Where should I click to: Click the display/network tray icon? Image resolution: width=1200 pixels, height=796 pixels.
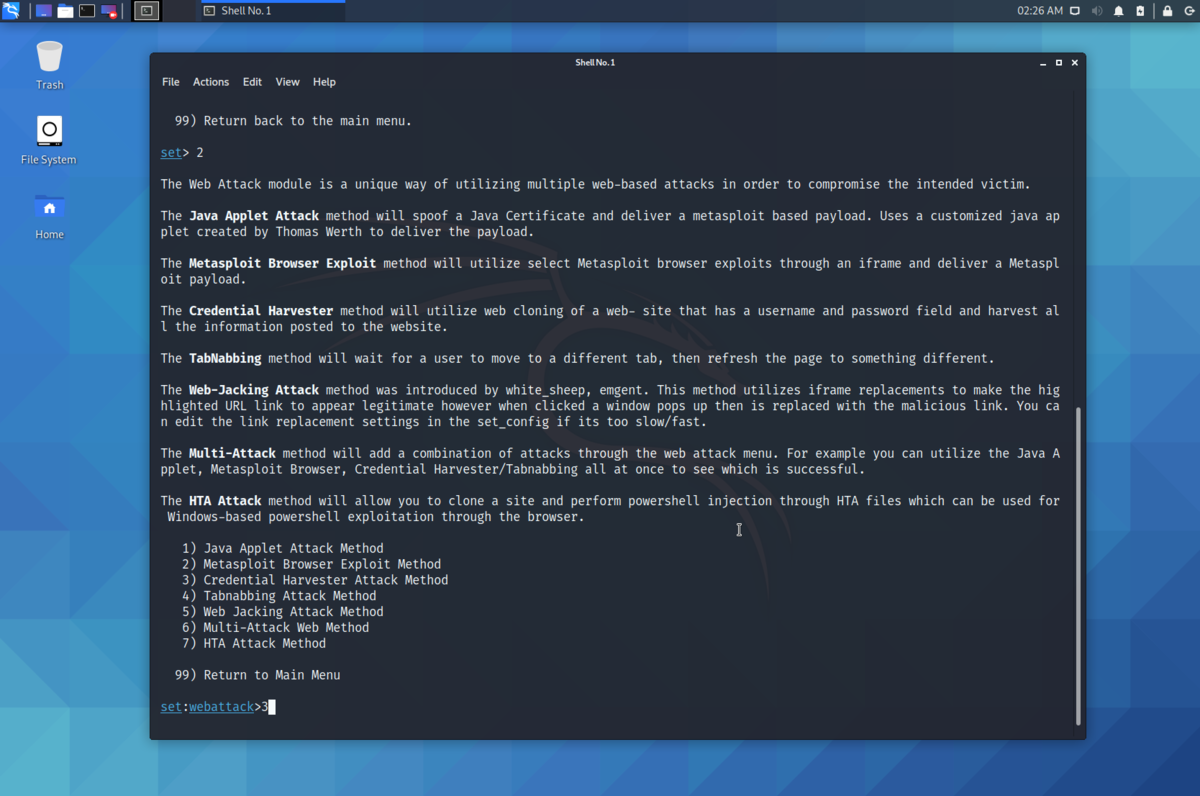pyautogui.click(x=1075, y=11)
